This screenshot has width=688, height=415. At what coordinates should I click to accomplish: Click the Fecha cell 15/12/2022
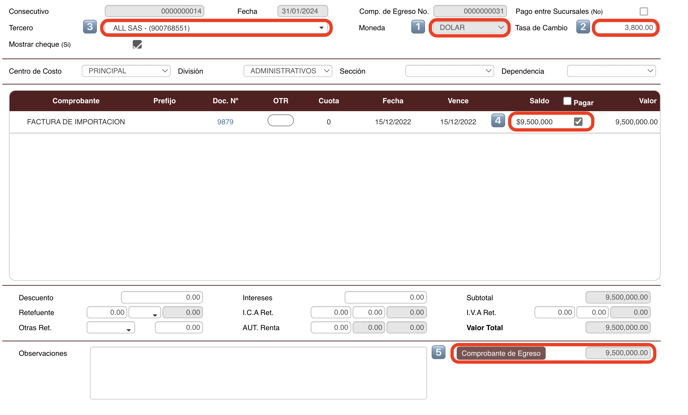pos(393,122)
